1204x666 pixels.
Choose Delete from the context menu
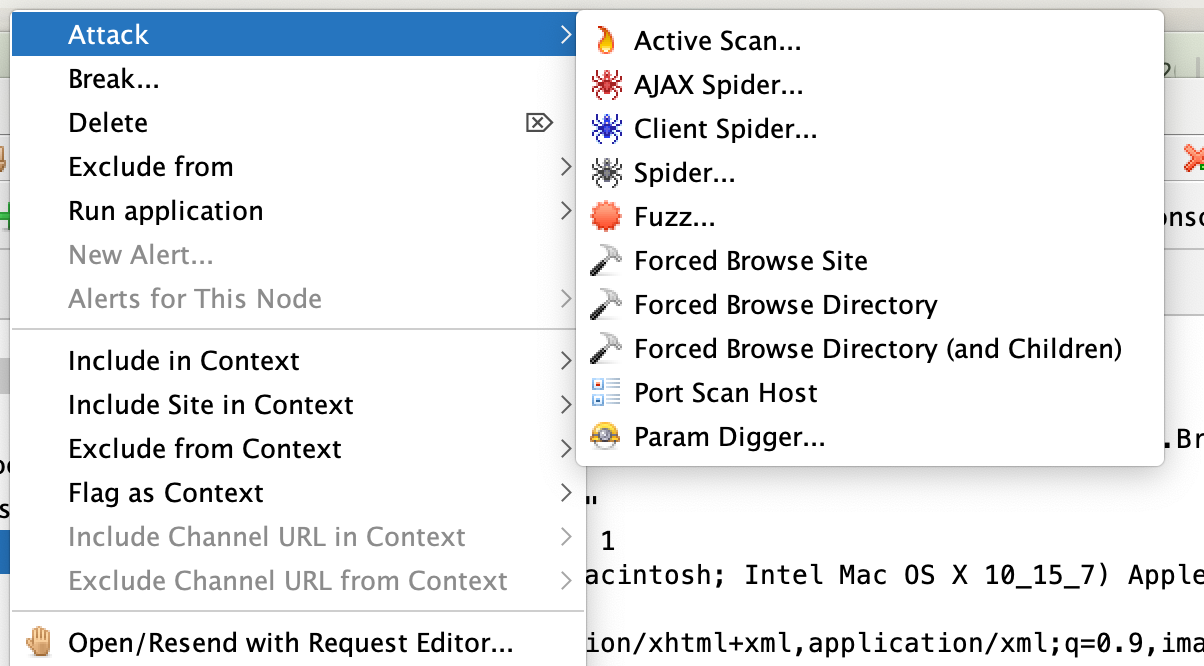[x=108, y=123]
